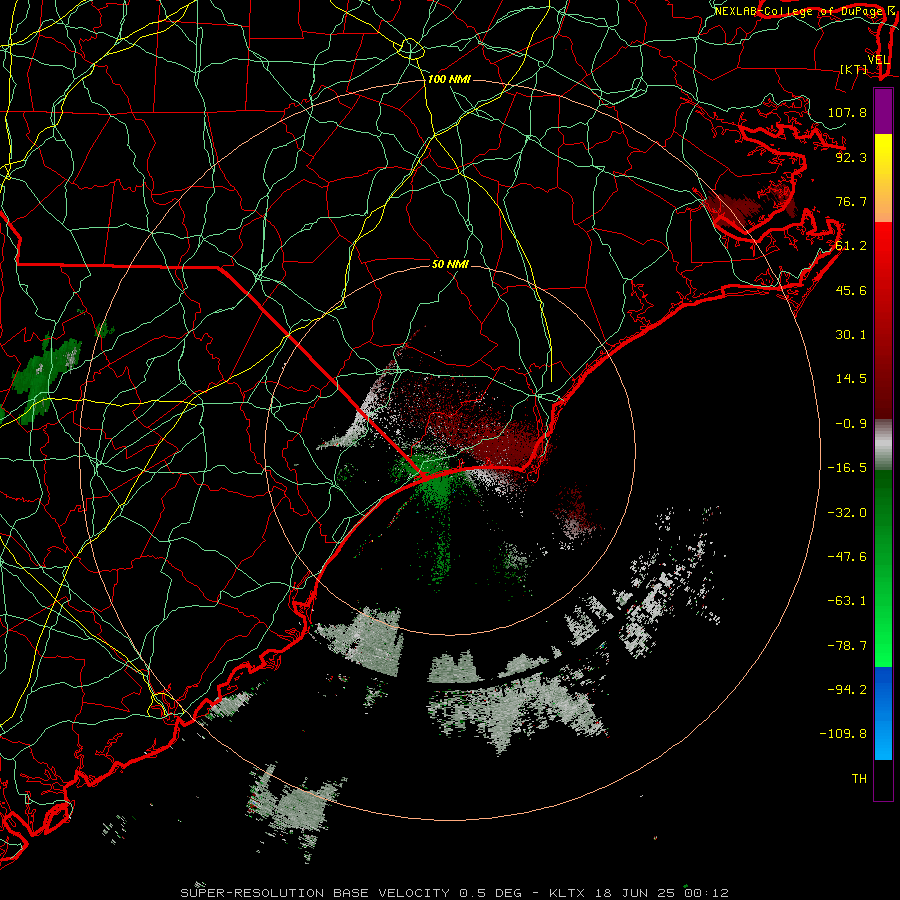
Task: Click the VEL legend title
Action: click(878, 60)
